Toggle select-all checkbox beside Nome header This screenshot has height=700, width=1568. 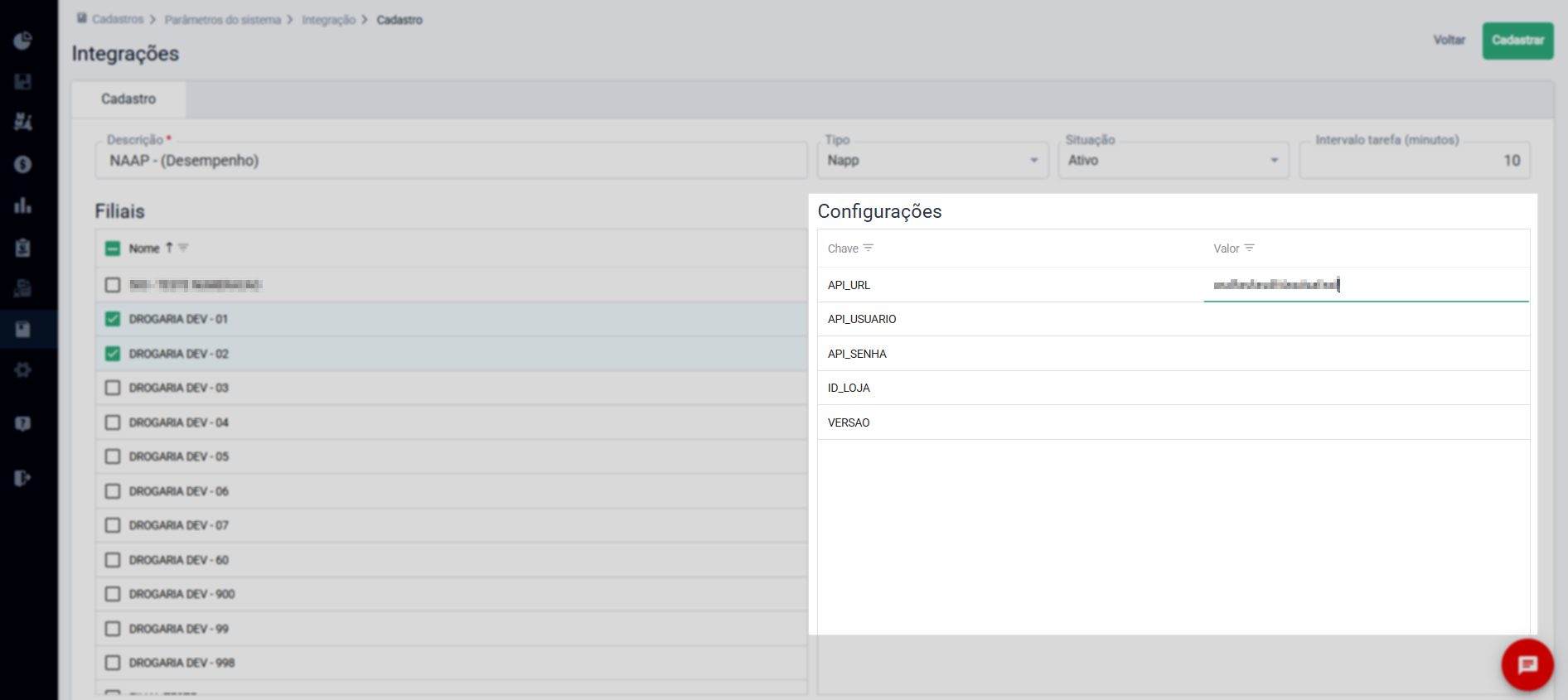[113, 249]
